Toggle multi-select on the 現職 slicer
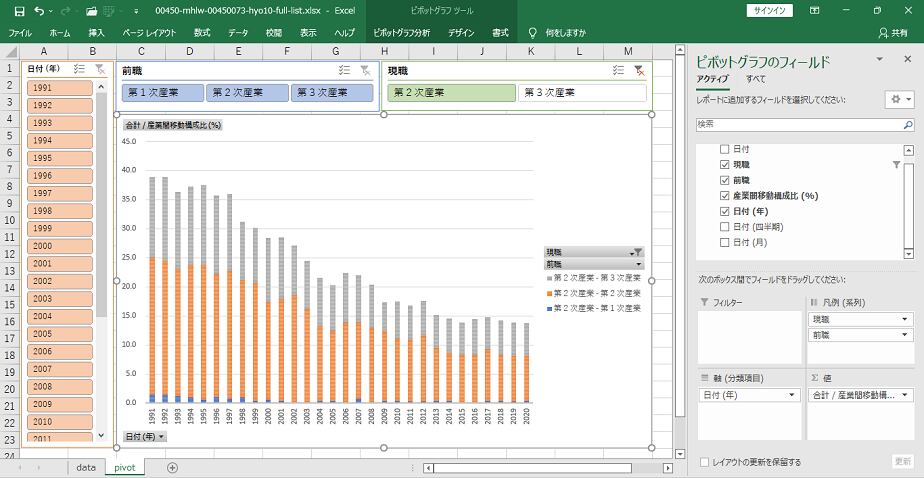 pyautogui.click(x=619, y=70)
